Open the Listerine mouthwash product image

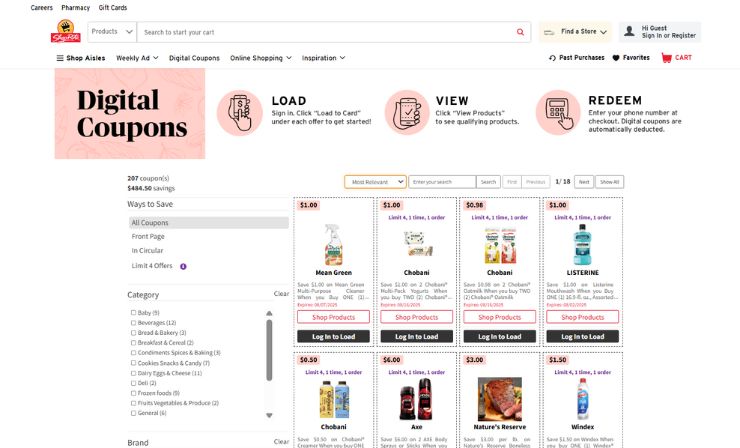[x=582, y=245]
